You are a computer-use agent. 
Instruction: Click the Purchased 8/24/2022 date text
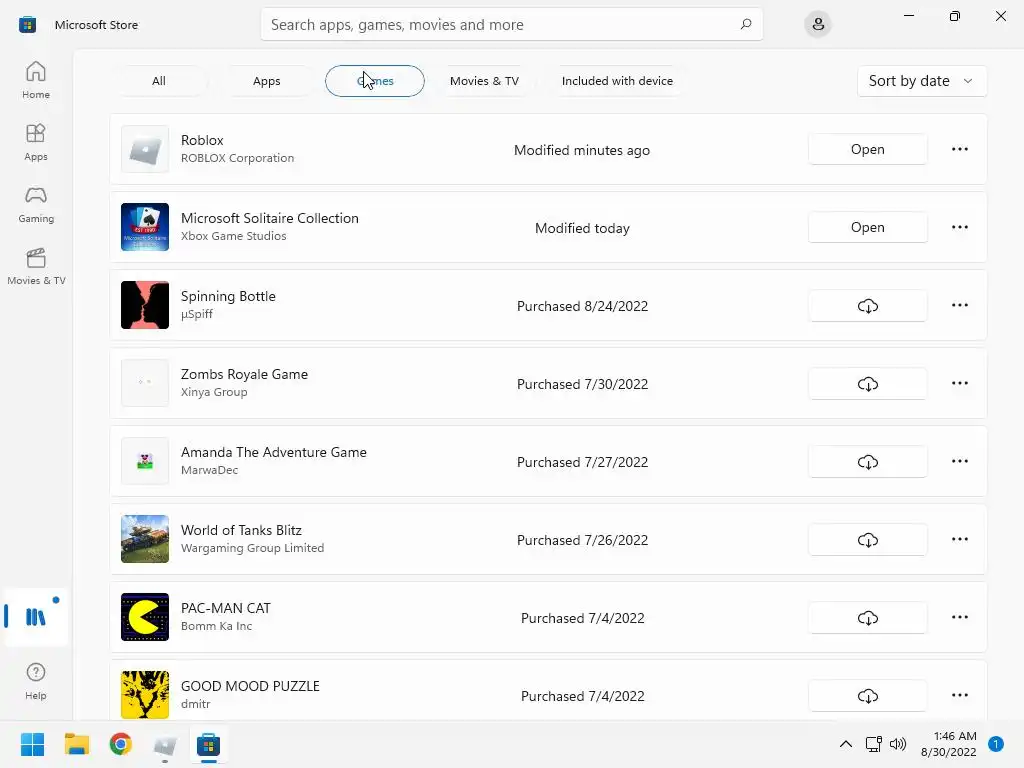coord(582,306)
